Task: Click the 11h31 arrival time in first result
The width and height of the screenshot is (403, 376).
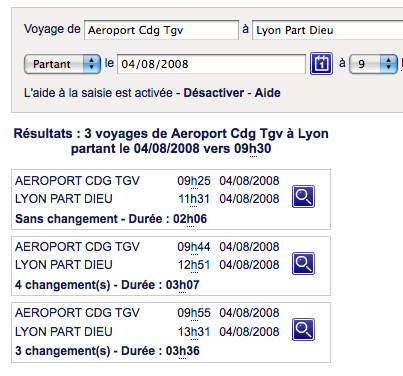Action: click(194, 199)
